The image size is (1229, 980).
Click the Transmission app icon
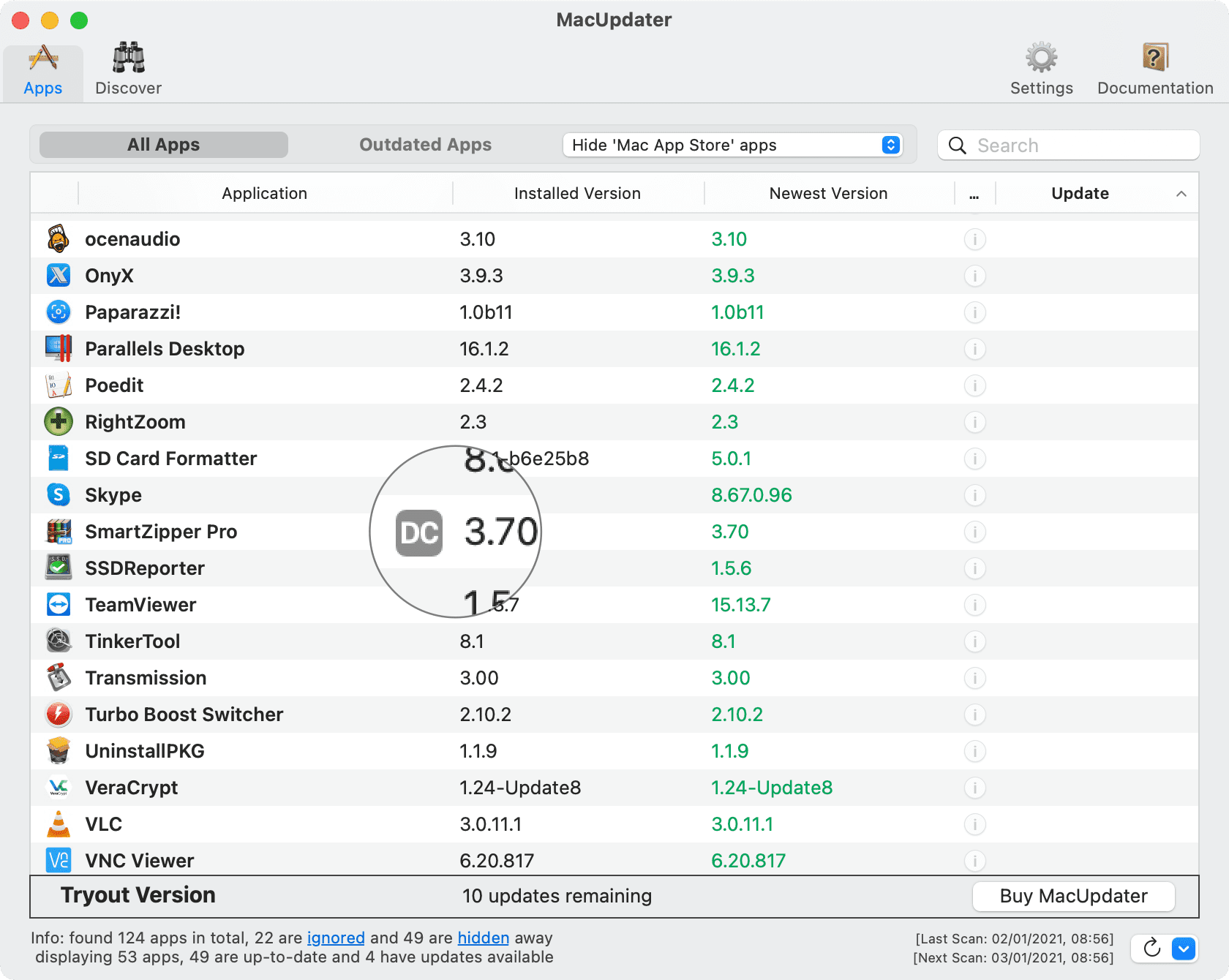59,678
